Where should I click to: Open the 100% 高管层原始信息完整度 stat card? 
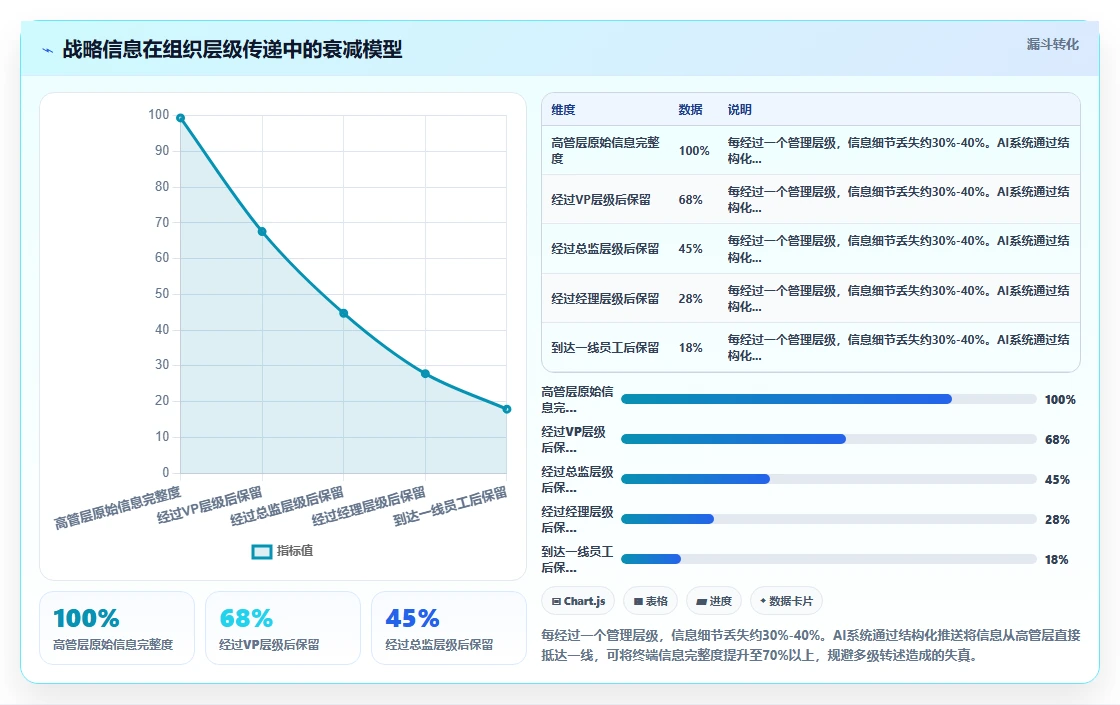(x=117, y=628)
